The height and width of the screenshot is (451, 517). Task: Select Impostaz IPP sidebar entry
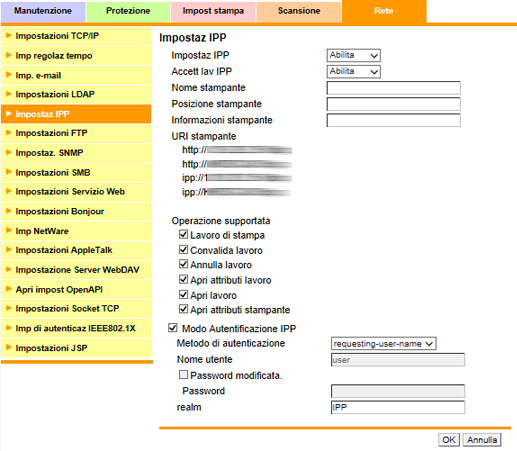pos(76,114)
